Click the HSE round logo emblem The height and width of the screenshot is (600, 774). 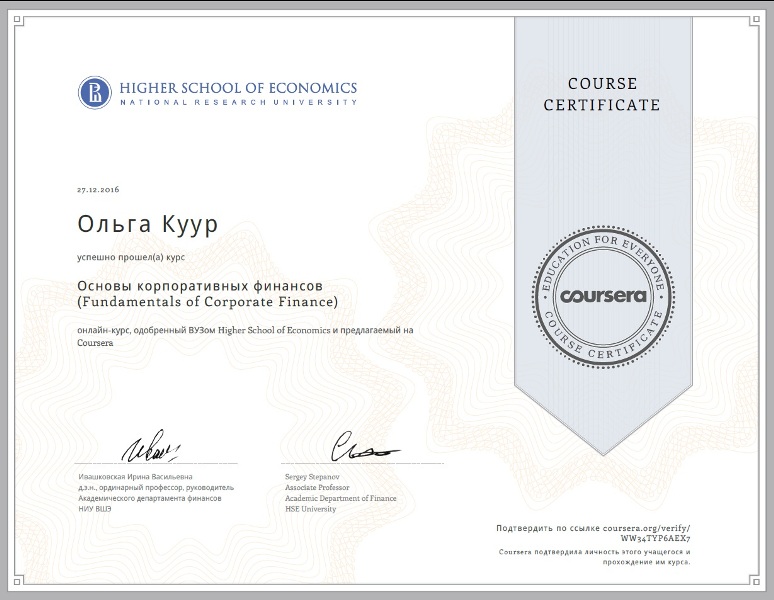pos(96,93)
